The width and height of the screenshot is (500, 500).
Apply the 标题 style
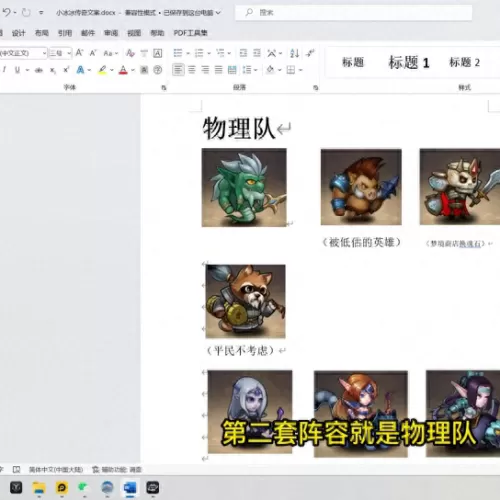coord(353,62)
